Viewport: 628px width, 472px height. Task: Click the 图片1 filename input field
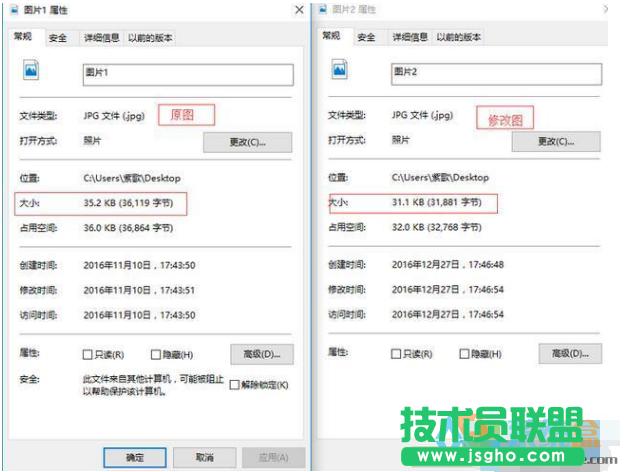[x=188, y=75]
